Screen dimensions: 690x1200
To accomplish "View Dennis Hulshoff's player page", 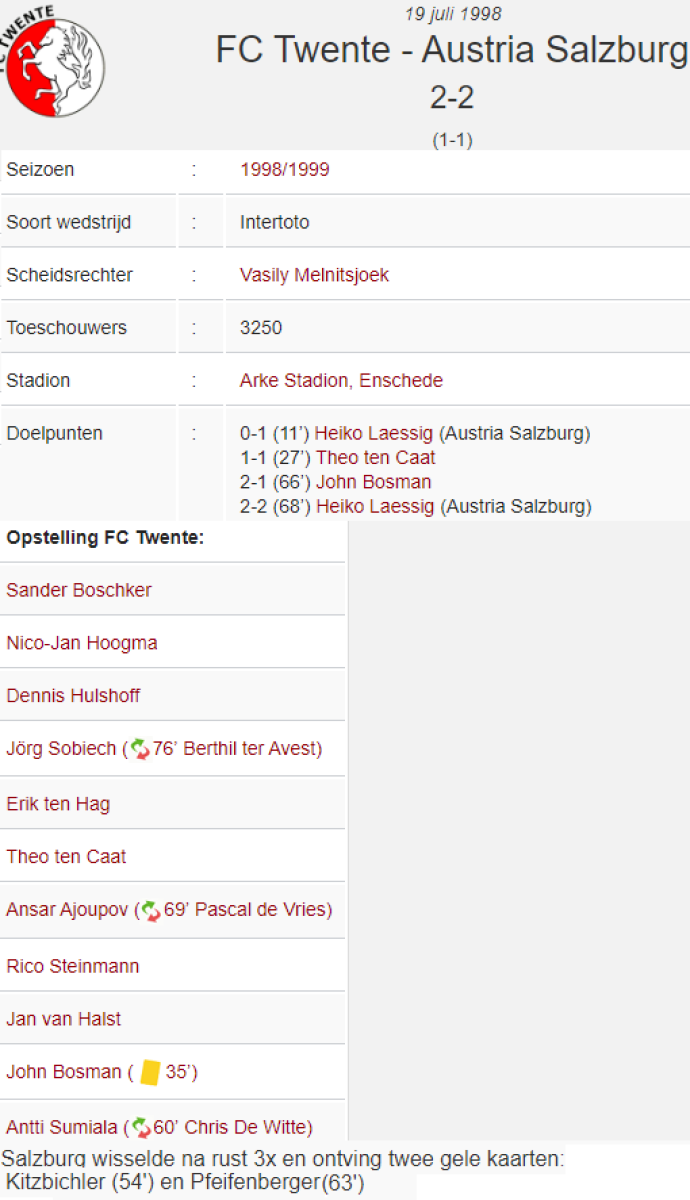I will point(73,696).
